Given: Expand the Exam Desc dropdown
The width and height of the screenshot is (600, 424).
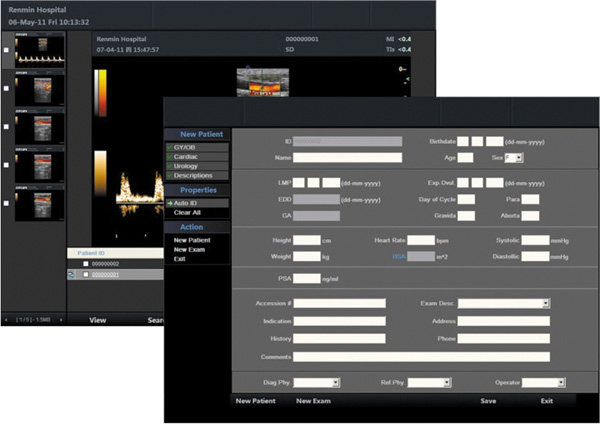Looking at the screenshot, I should (546, 303).
